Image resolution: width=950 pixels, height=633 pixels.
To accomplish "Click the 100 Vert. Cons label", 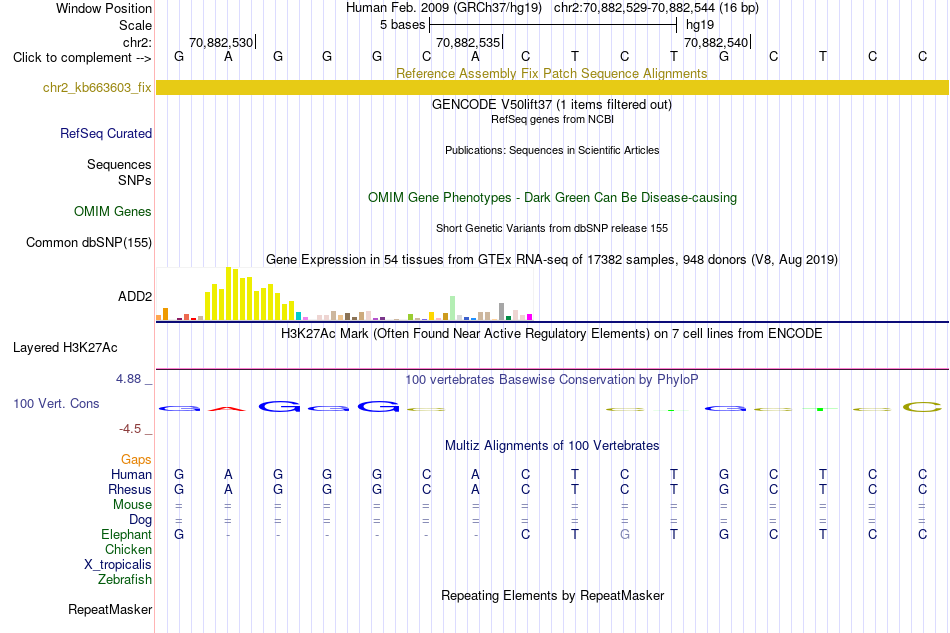I will click(56, 403).
